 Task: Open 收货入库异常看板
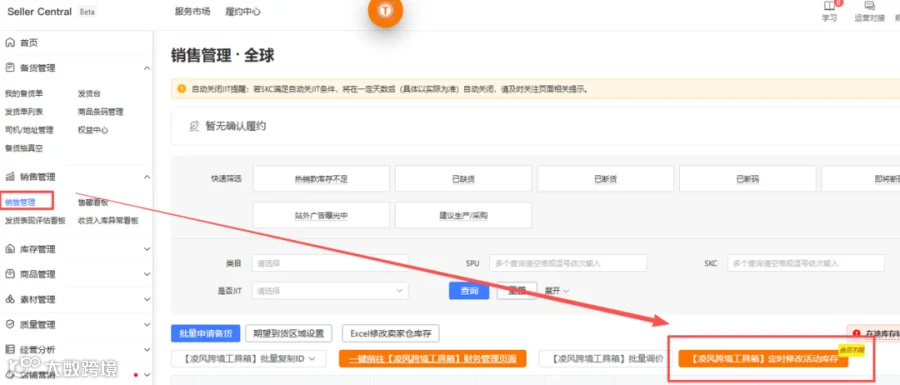pyautogui.click(x=108, y=220)
